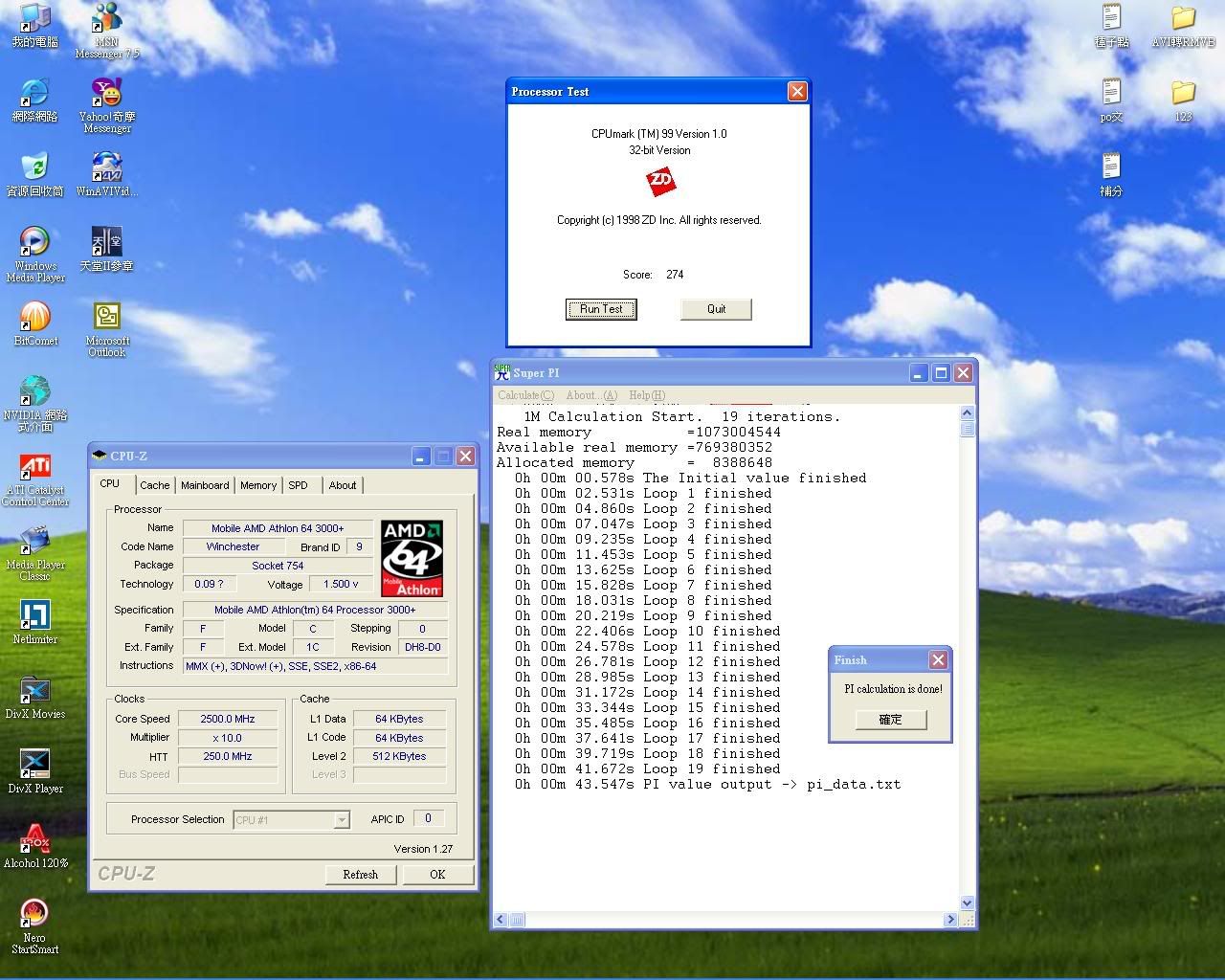Switch to the Memory tab in CPU-Z
Viewport: 1225px width, 980px height.
258,485
